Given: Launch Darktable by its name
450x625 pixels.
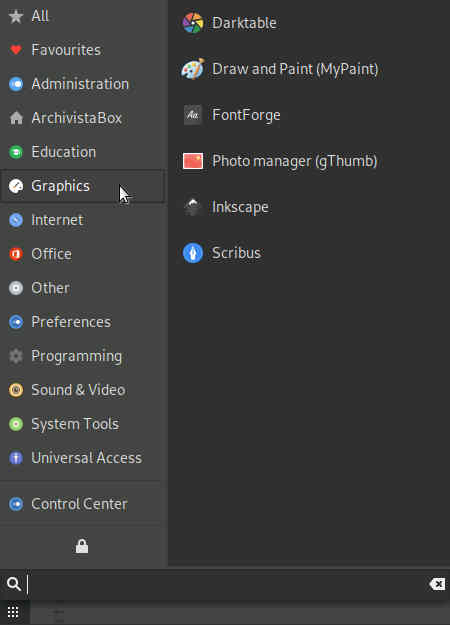Looking at the screenshot, I should point(244,23).
